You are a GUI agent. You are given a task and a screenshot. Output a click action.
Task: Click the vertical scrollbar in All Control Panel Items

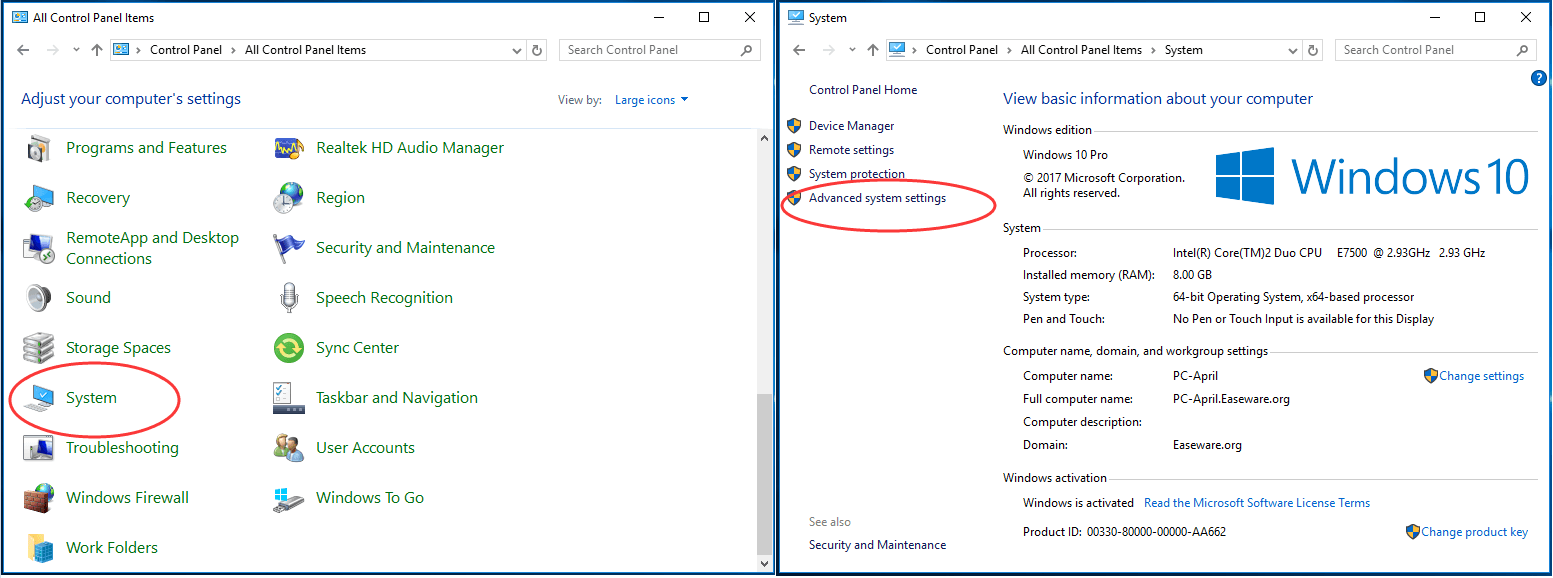click(765, 470)
